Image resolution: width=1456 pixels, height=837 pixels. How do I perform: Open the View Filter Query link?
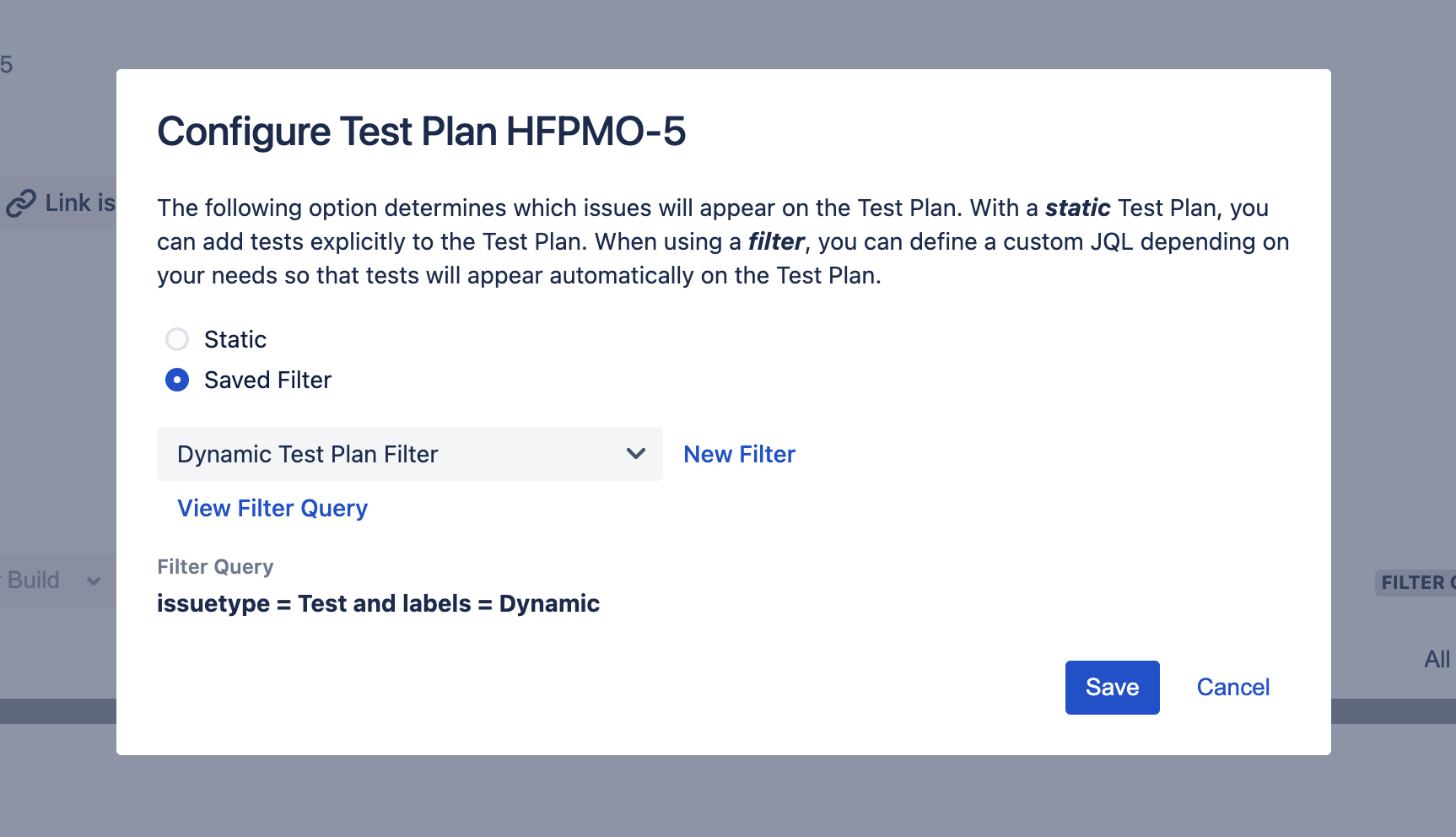point(272,508)
